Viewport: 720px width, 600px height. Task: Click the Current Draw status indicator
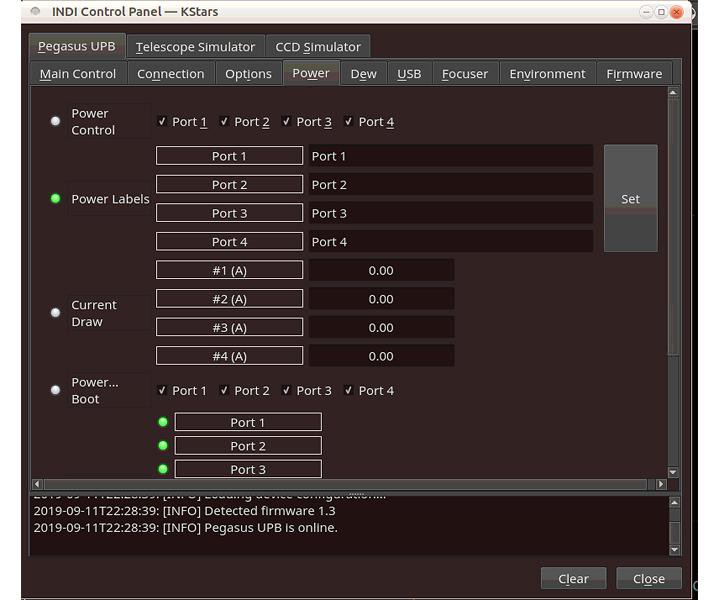(56, 312)
